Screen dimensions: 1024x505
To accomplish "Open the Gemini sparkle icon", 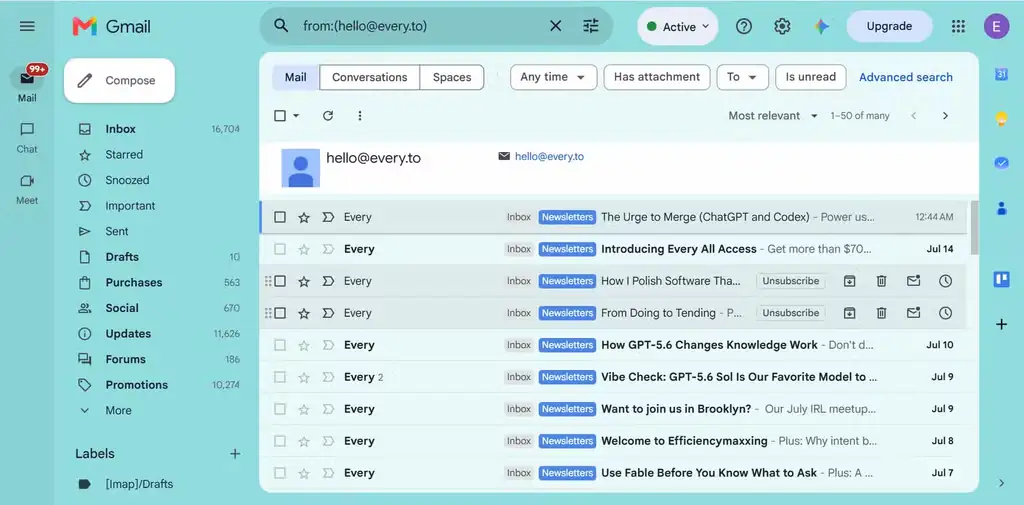I will pos(822,26).
